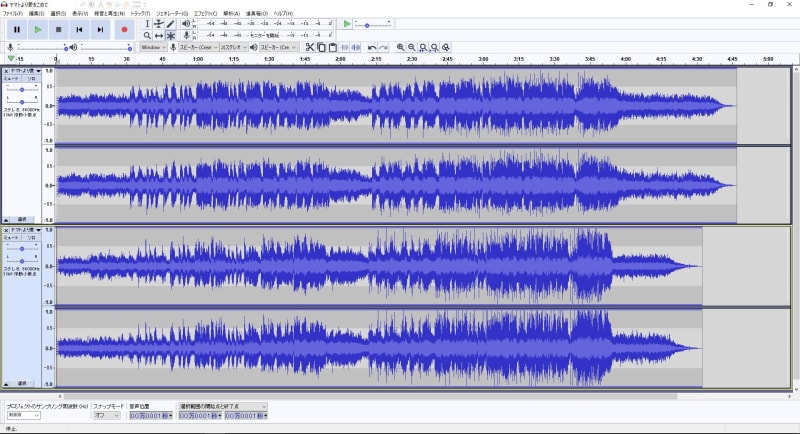Image resolution: width=800 pixels, height=434 pixels.
Task: Click the Silence audio icon
Action: (x=356, y=47)
